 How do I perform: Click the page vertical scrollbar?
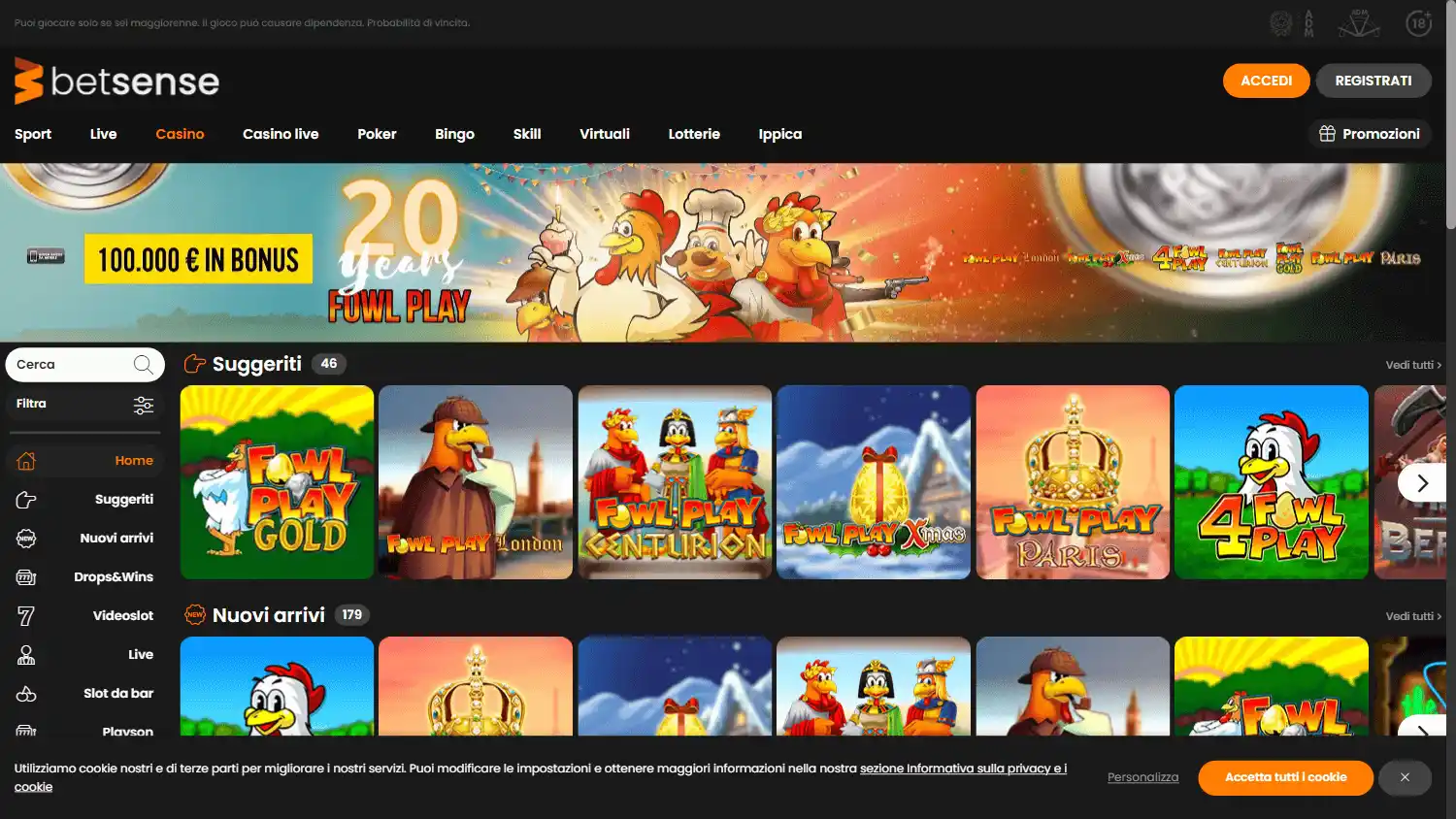point(1450,116)
